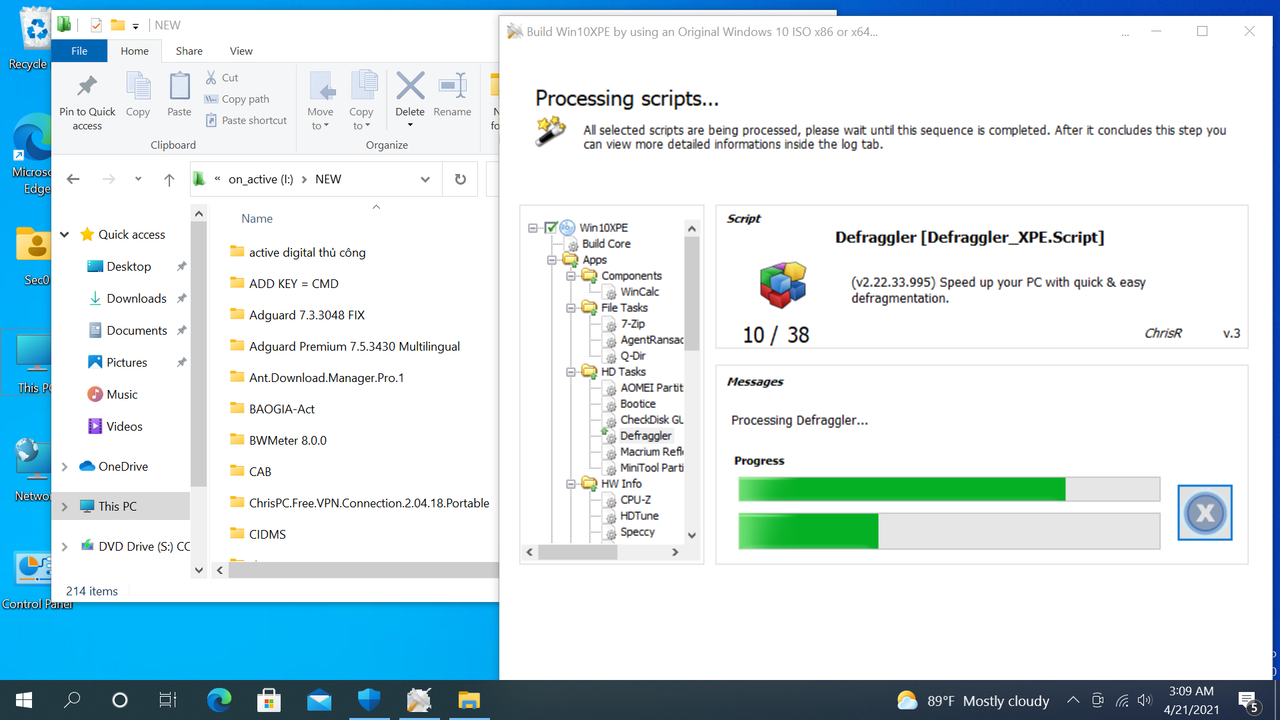
Task: Collapse the Apps tree node
Action: pyautogui.click(x=551, y=259)
